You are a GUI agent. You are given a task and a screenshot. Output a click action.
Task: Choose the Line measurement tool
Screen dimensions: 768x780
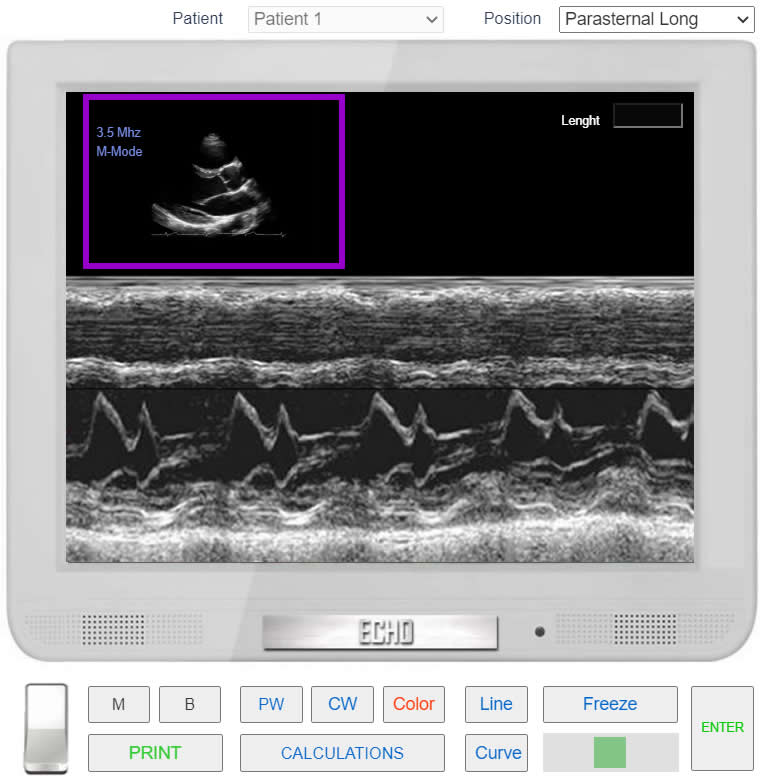496,704
